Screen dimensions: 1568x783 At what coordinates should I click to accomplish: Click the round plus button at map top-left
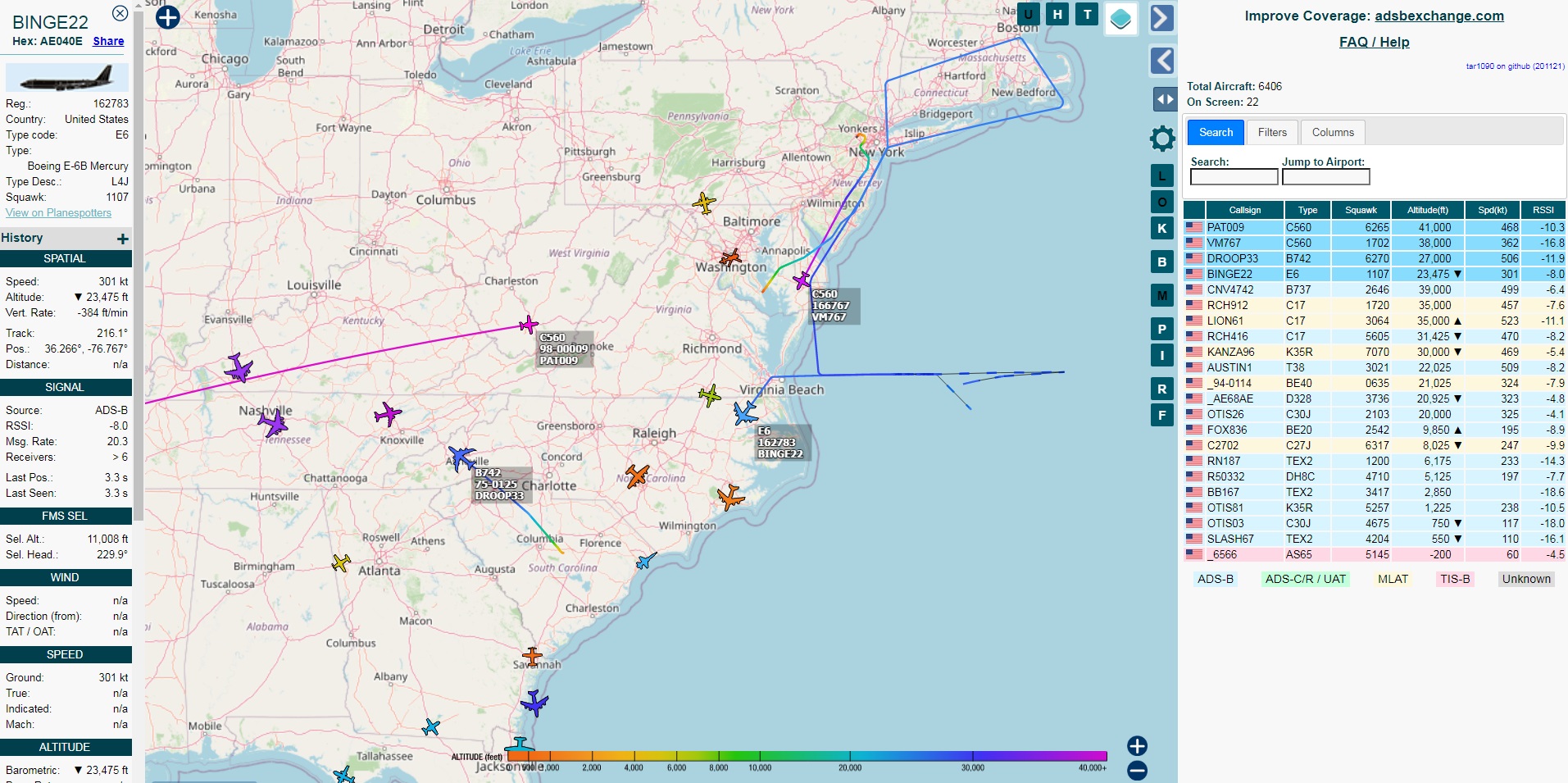coord(167,16)
